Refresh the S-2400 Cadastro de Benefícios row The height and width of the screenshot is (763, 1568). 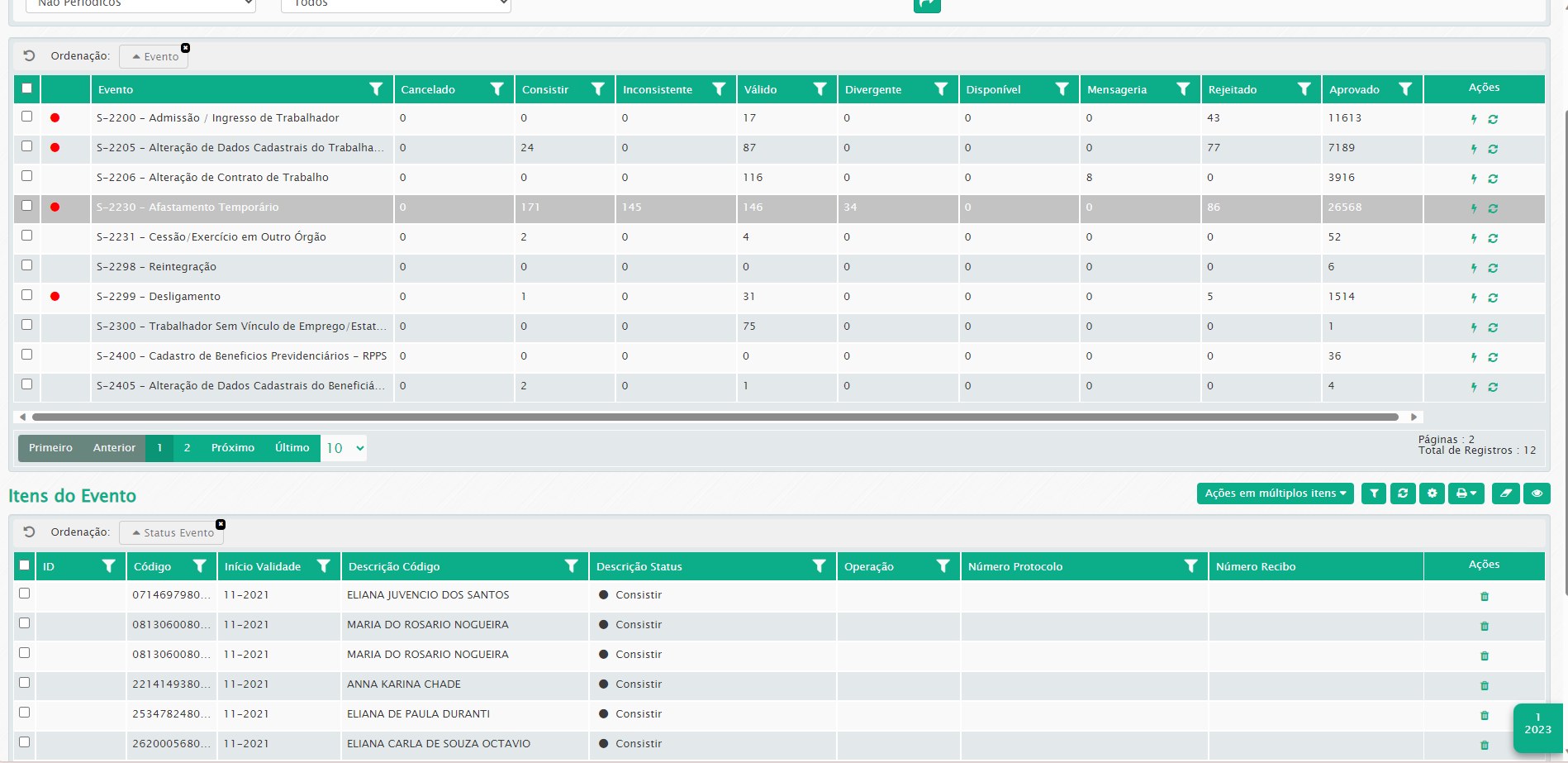pyautogui.click(x=1493, y=357)
